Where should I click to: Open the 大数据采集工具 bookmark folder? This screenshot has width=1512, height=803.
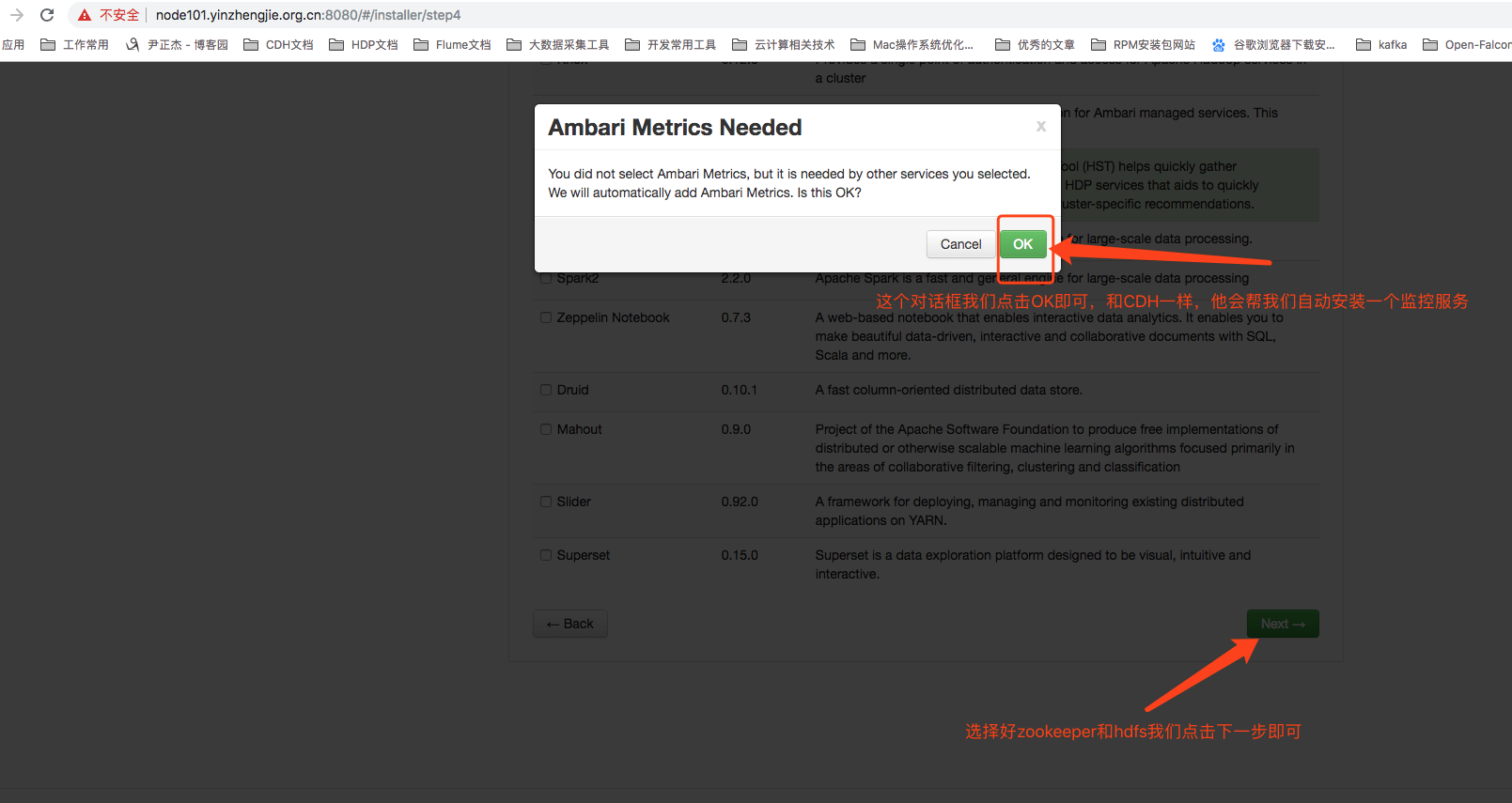pyautogui.click(x=558, y=44)
